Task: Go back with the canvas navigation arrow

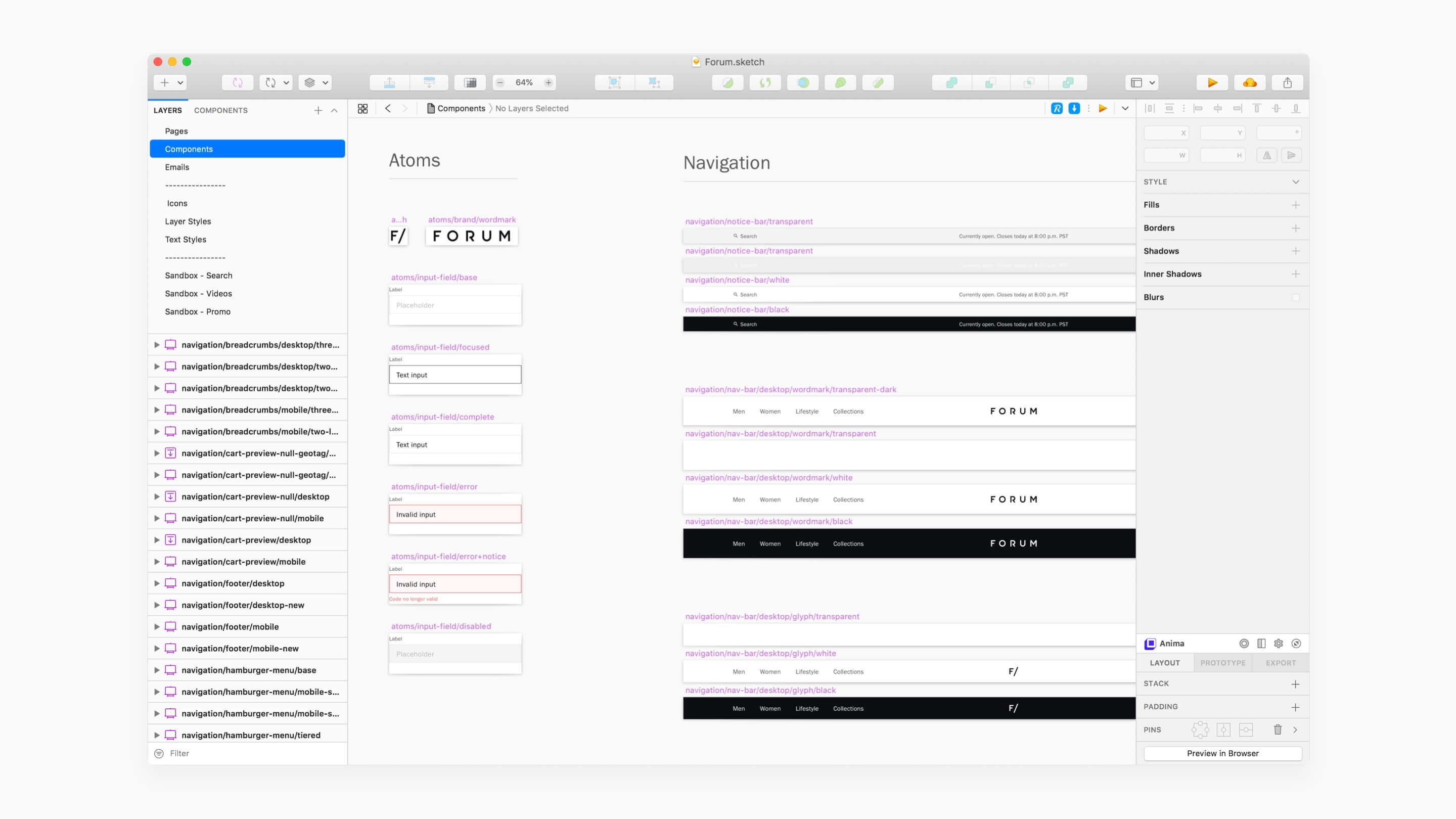Action: pyautogui.click(x=388, y=109)
